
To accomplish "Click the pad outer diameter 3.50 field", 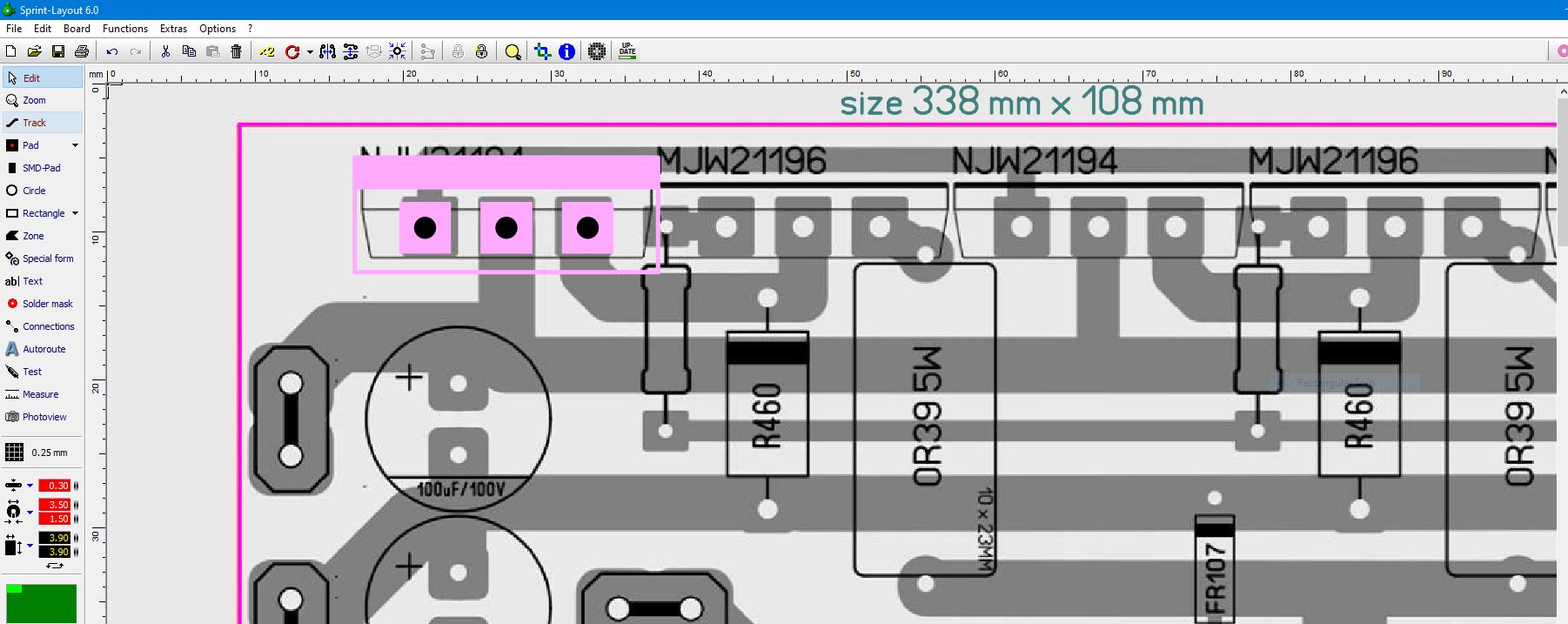I will [54, 505].
